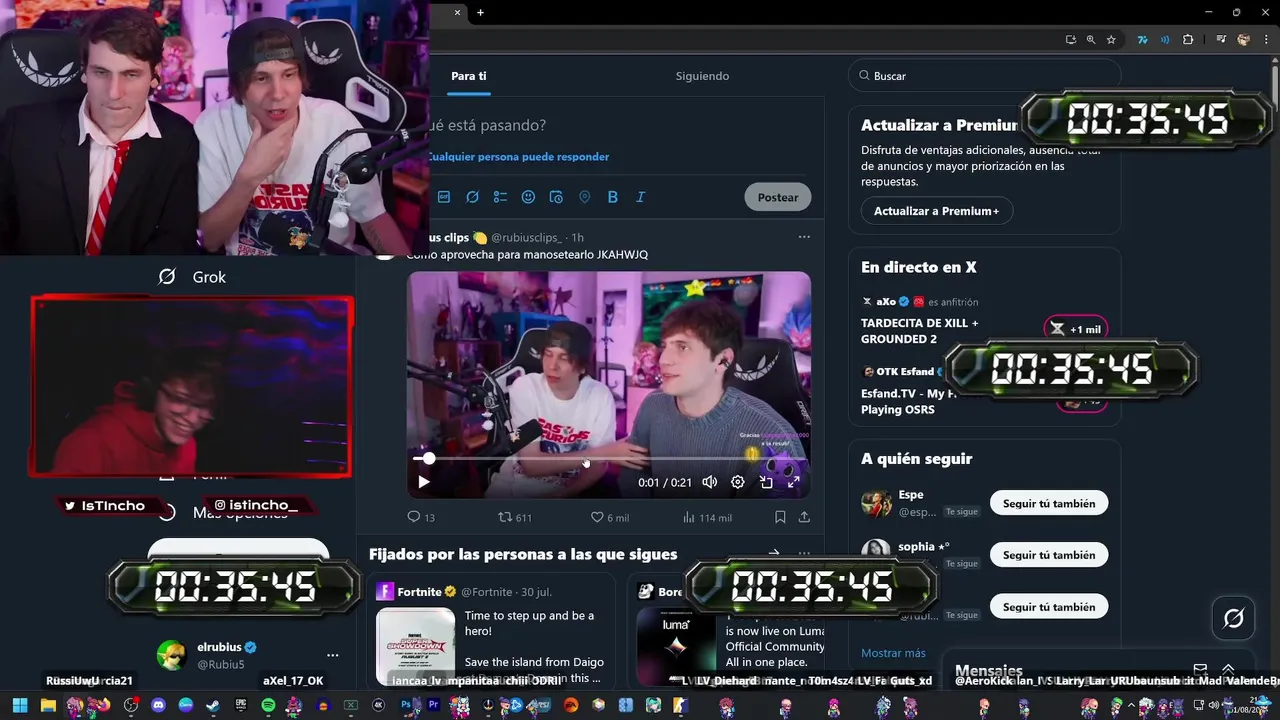The height and width of the screenshot is (720, 1280).
Task: Follow back sophia with Seguir tú también
Action: pyautogui.click(x=1049, y=555)
